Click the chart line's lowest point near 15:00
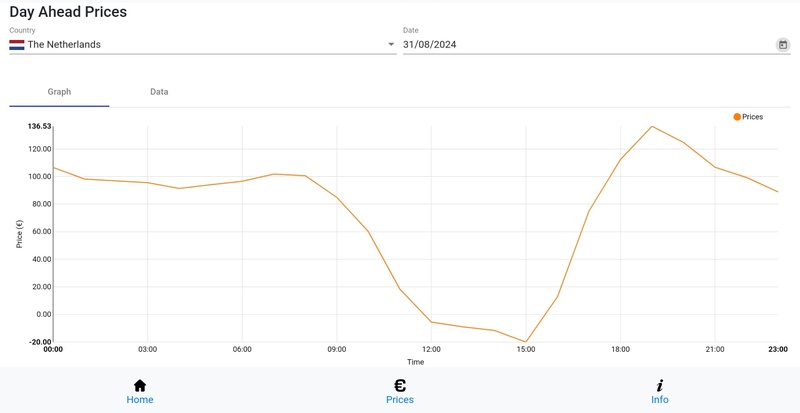The width and height of the screenshot is (800, 413). 526,342
